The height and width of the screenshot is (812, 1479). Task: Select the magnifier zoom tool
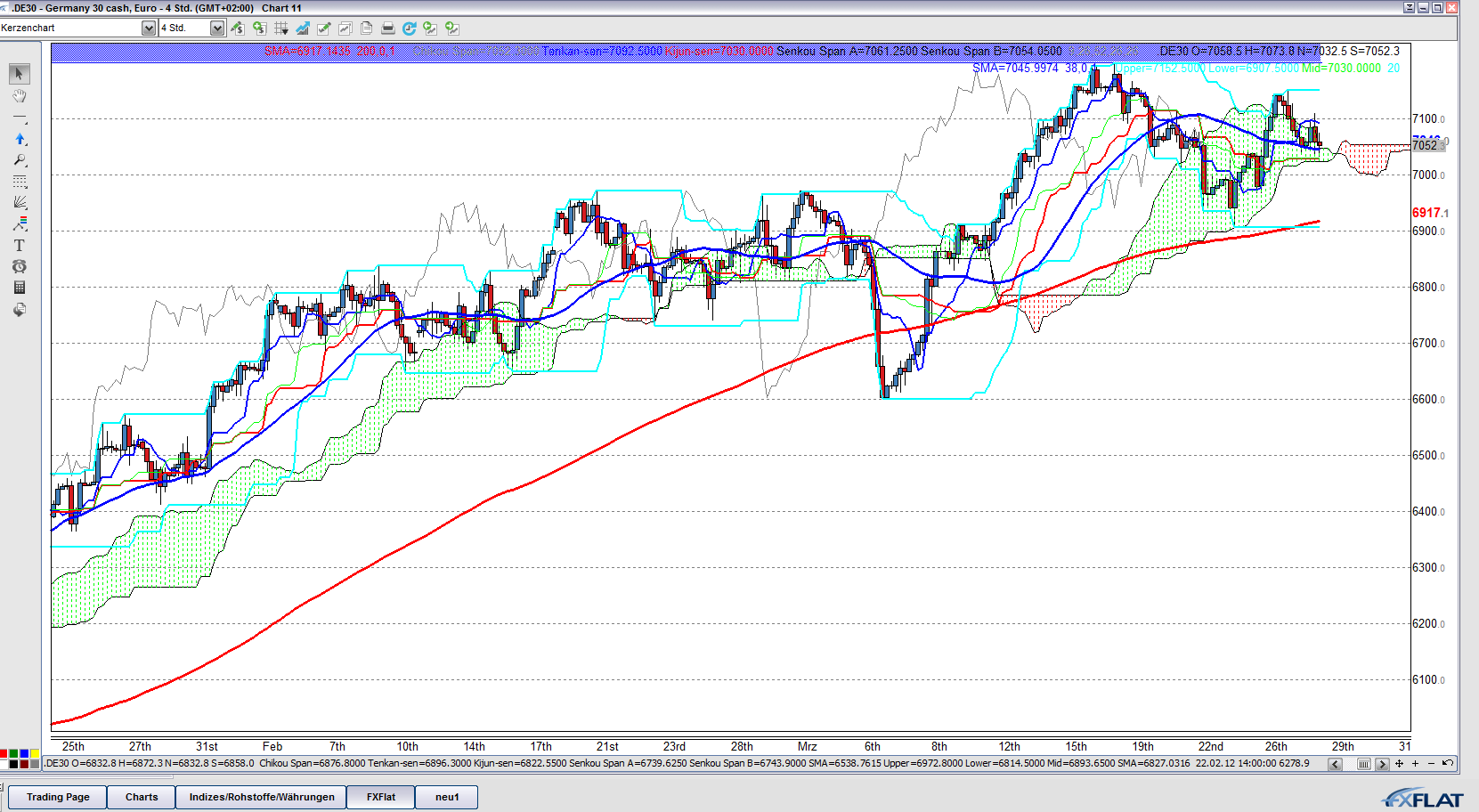[x=20, y=160]
